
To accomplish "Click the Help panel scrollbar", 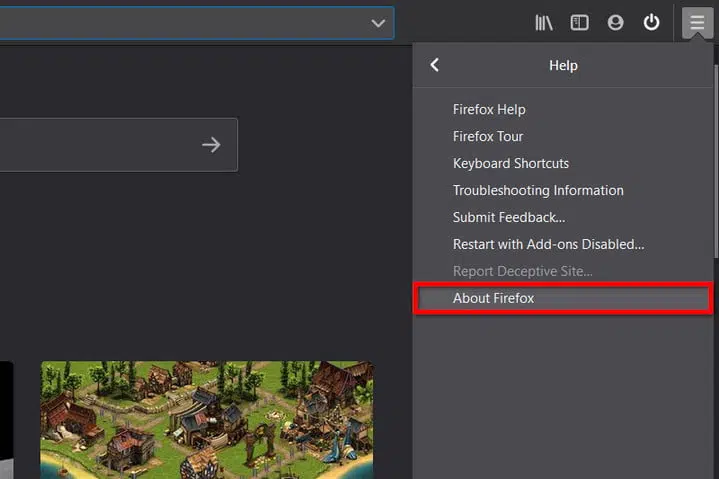I will (x=716, y=161).
